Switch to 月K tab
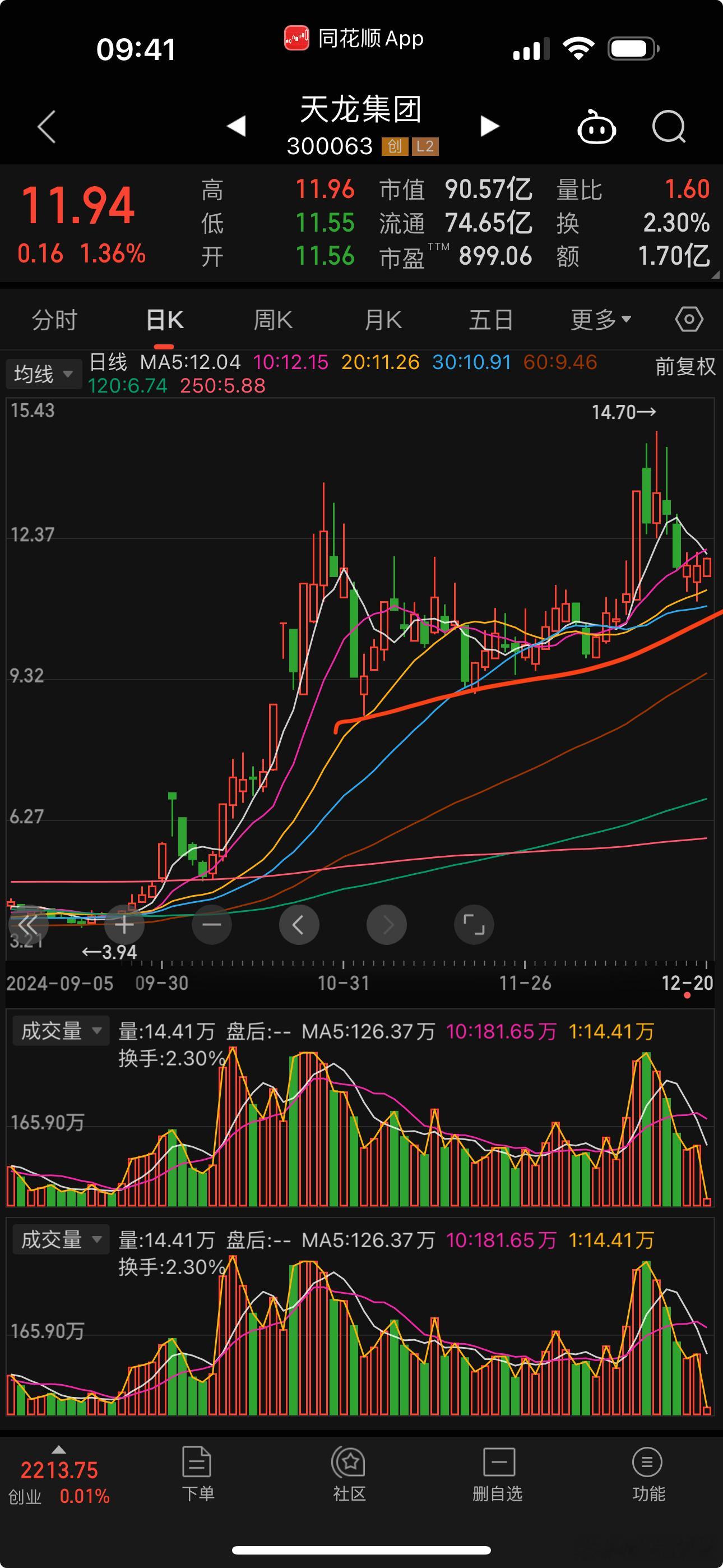The height and width of the screenshot is (1568, 723). pyautogui.click(x=383, y=320)
